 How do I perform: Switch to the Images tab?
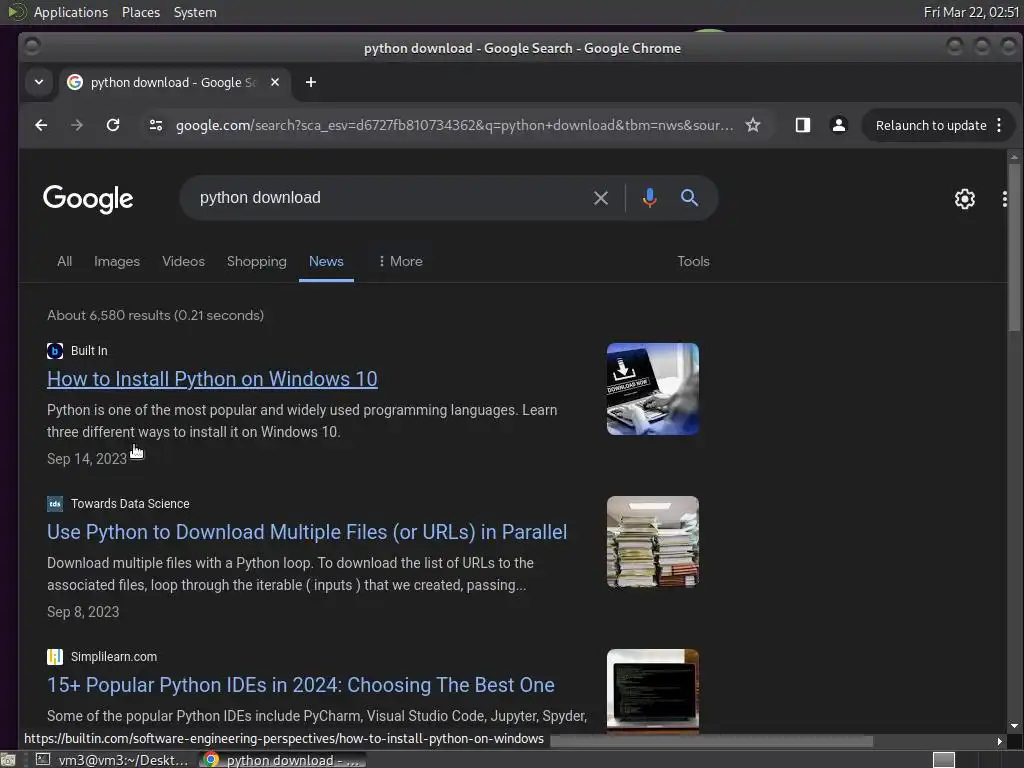click(117, 261)
